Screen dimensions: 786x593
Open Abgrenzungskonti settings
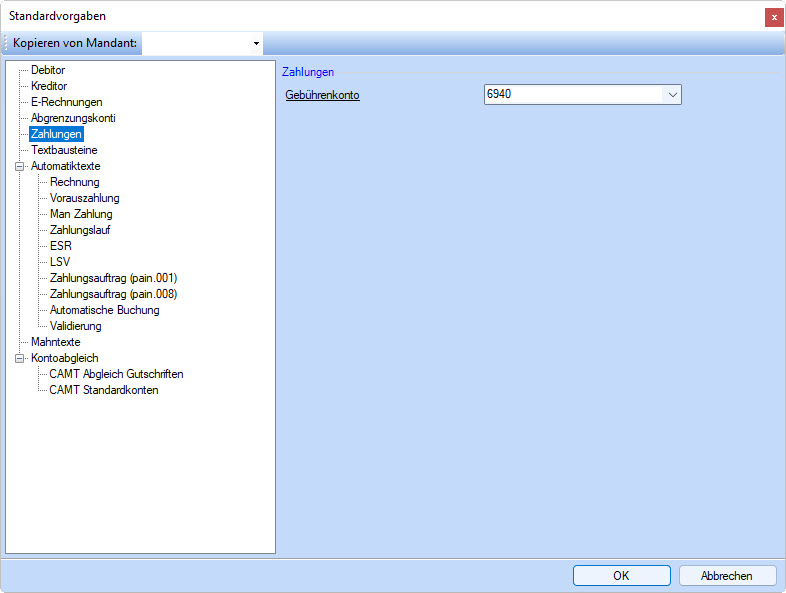(73, 118)
